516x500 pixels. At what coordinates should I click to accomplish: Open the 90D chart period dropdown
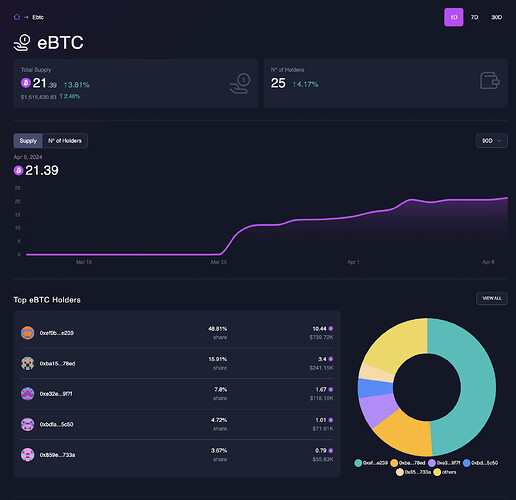492,141
